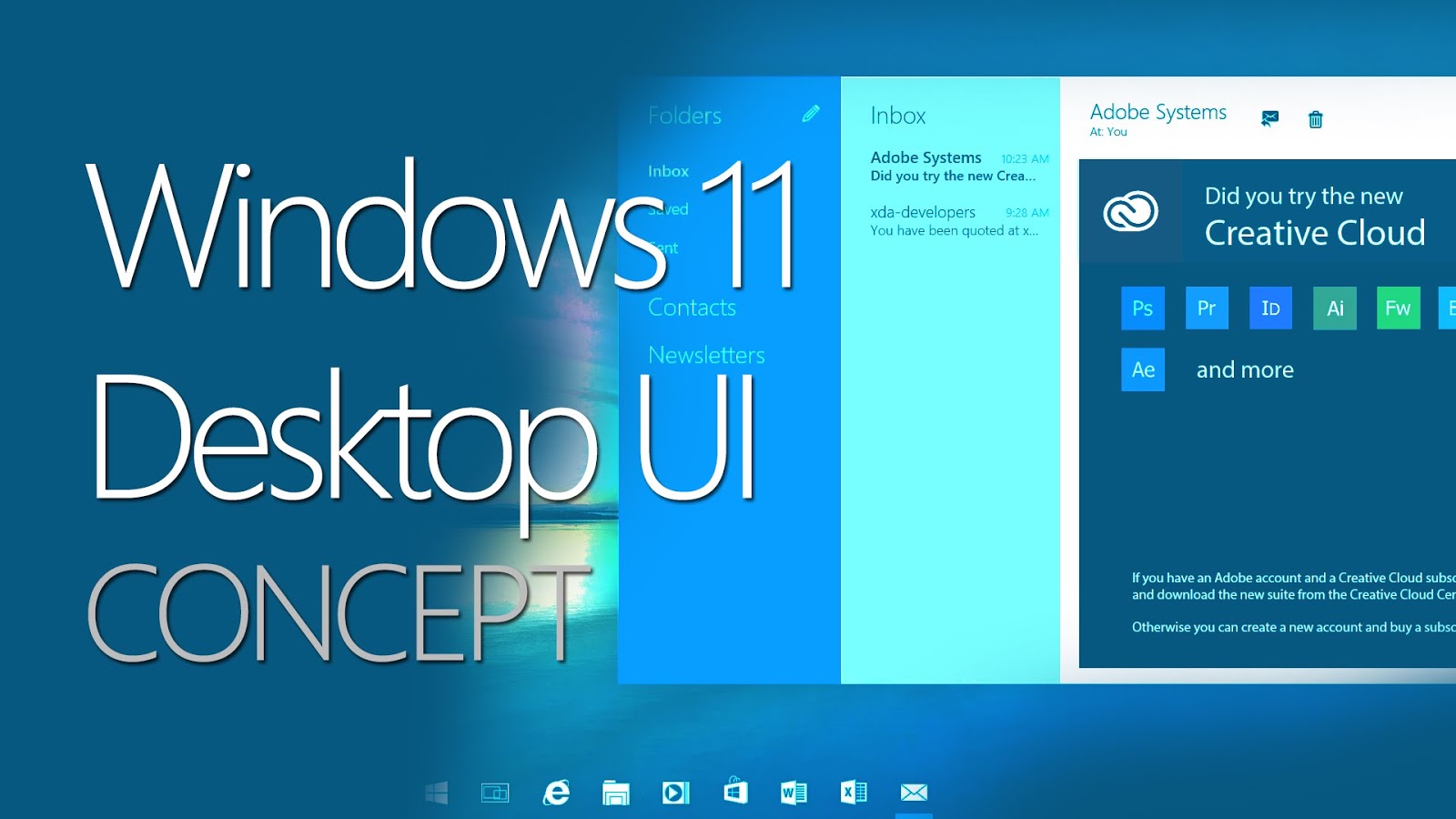Open Task View from the taskbar
This screenshot has width=1456, height=819.
pos(495,793)
